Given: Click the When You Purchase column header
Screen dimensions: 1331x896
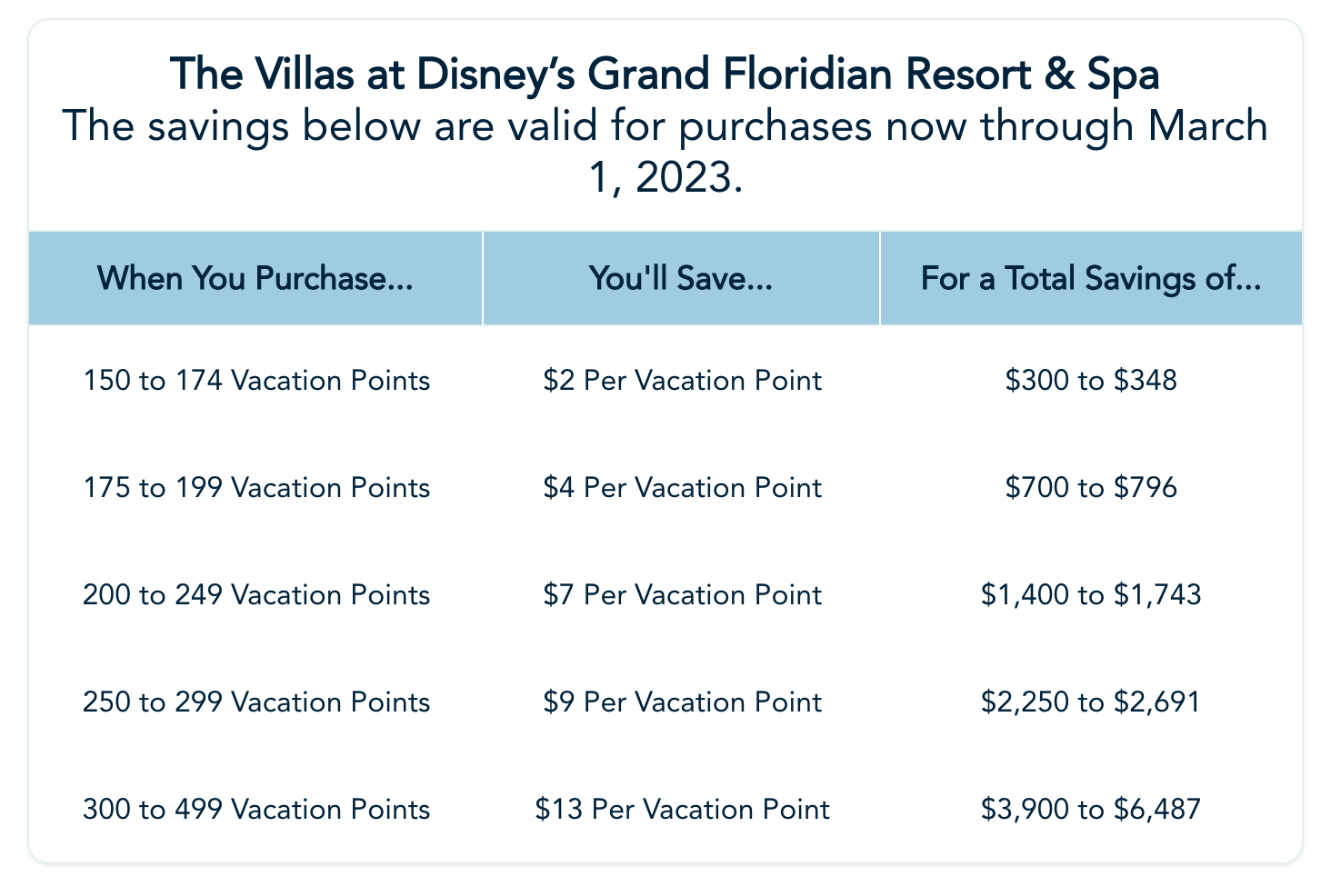Looking at the screenshot, I should [255, 278].
